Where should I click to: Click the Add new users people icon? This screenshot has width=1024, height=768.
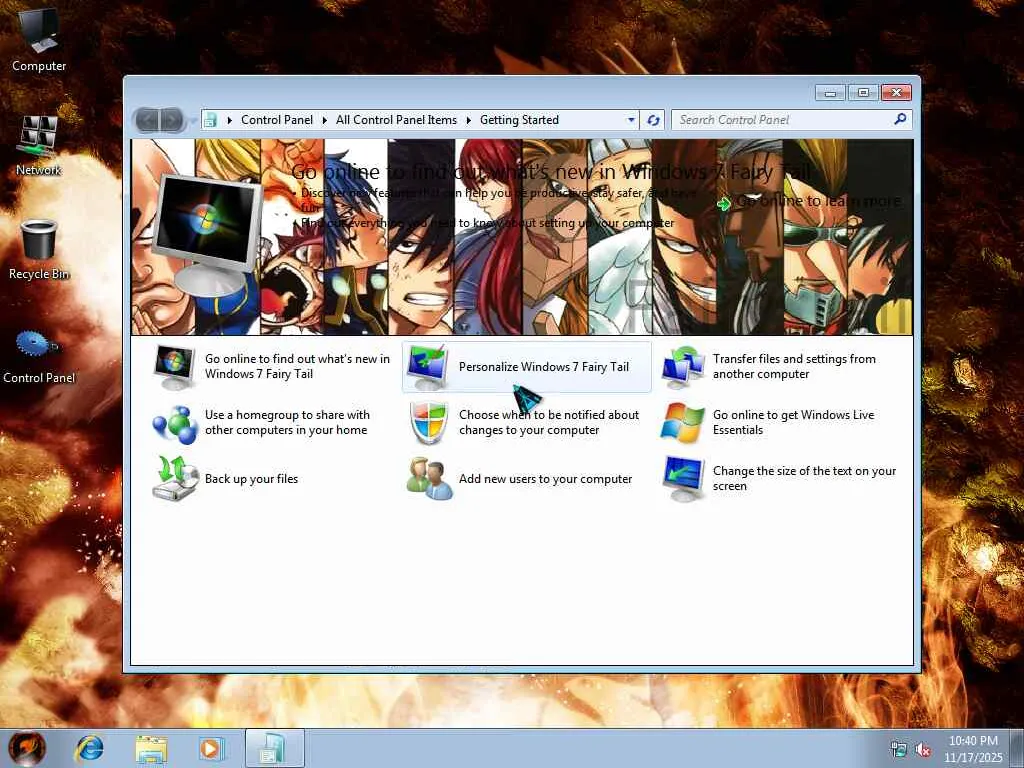click(428, 479)
